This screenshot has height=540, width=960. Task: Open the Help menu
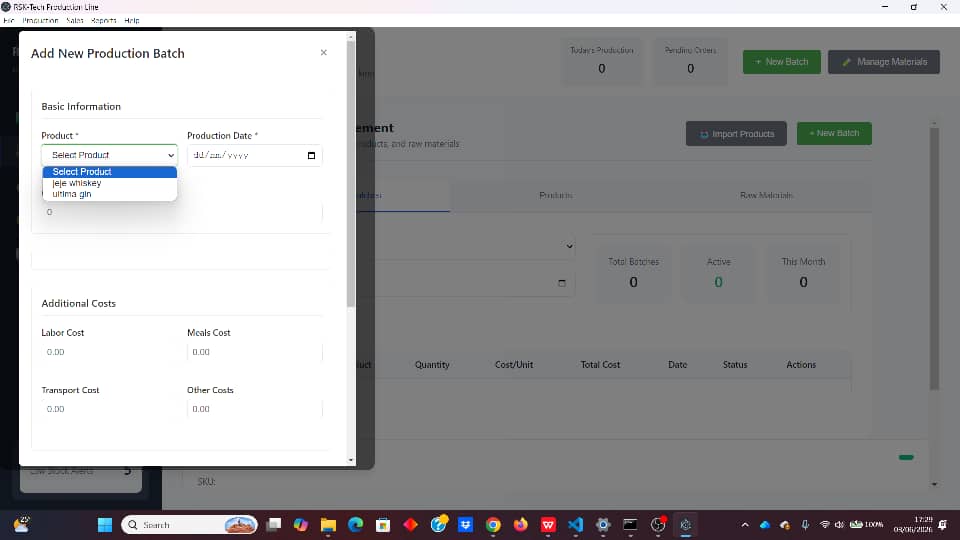point(132,20)
